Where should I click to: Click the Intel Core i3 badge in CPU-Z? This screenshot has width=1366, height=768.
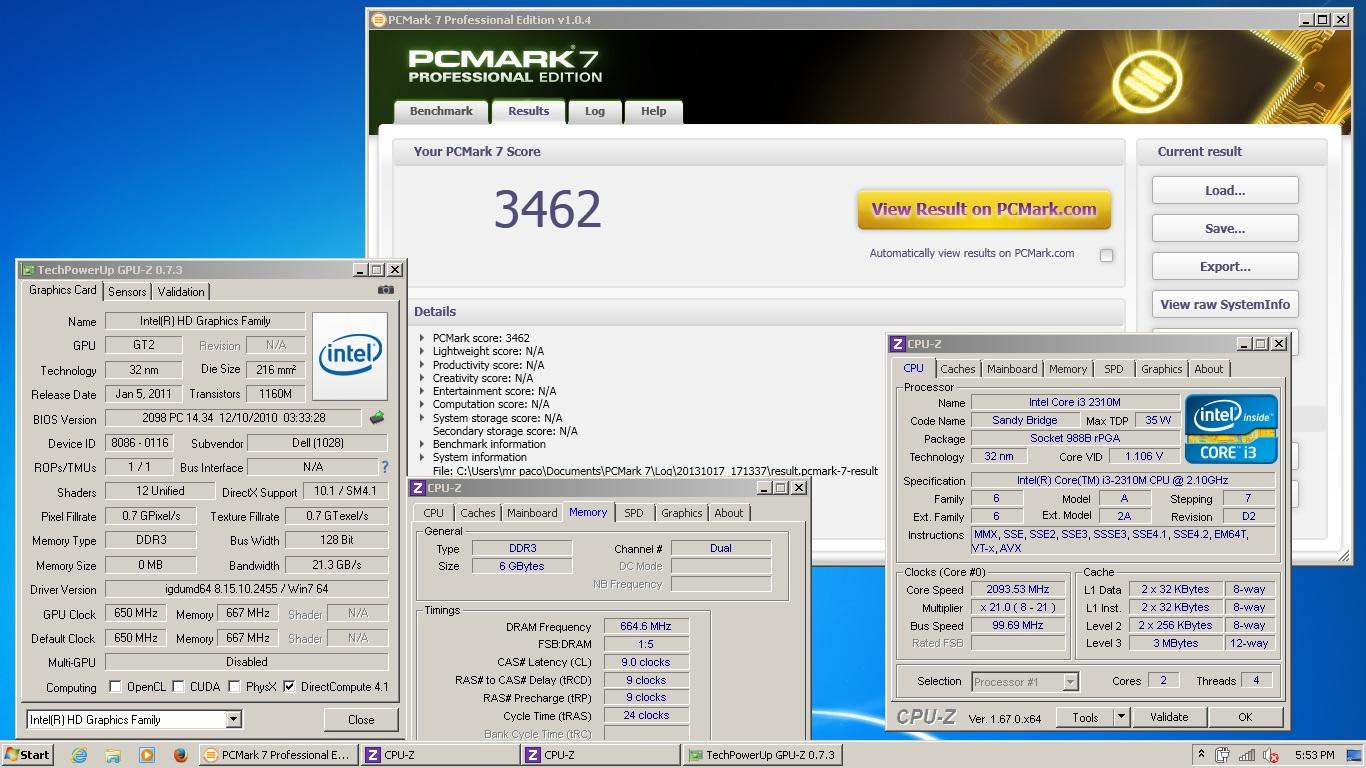[1231, 429]
